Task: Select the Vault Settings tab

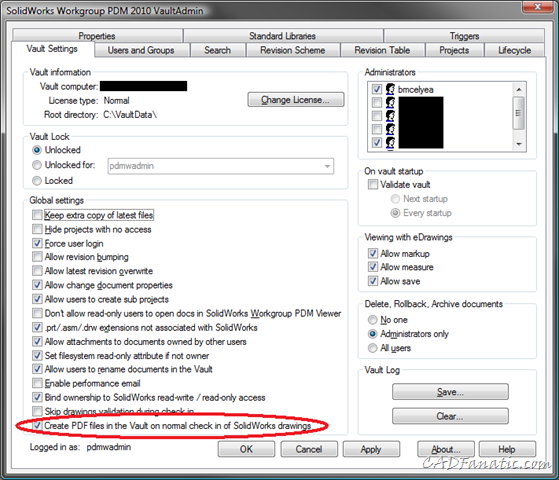Action: click(x=52, y=49)
